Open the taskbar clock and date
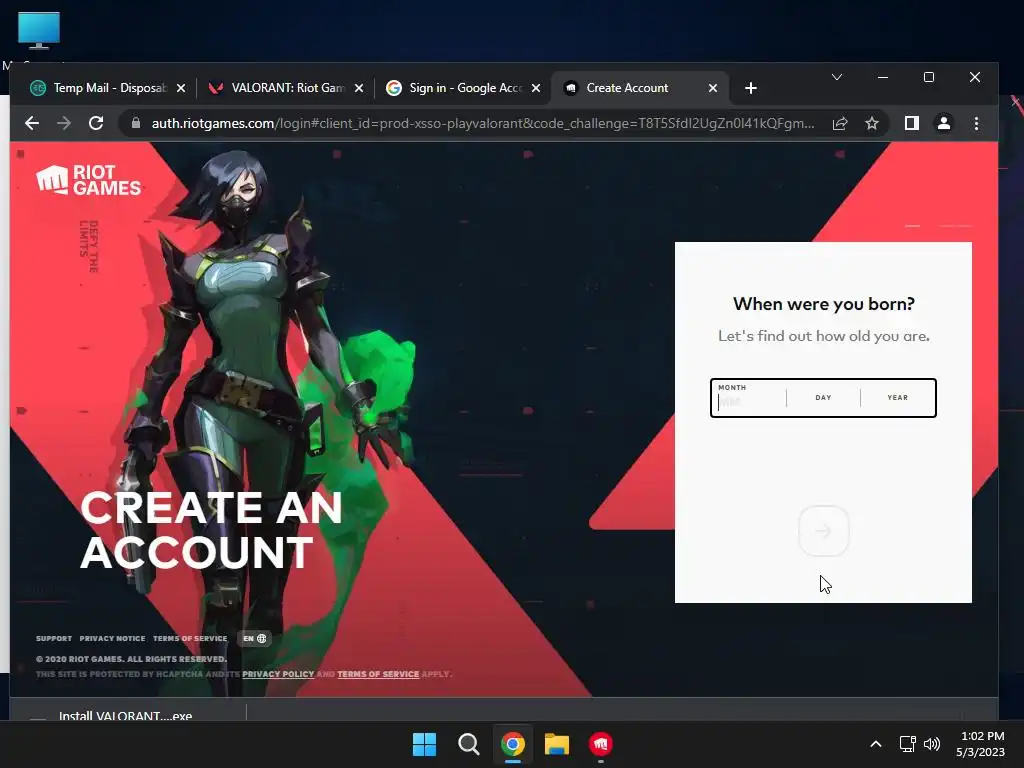1024x768 pixels. [x=981, y=744]
